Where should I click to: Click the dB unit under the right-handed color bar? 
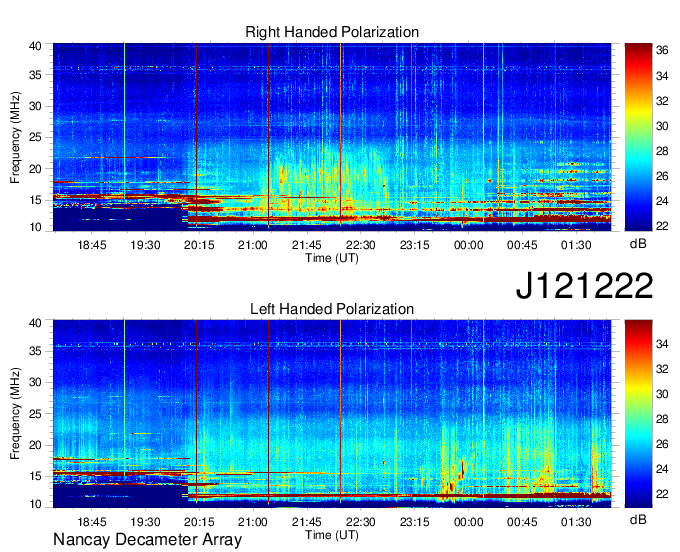[x=638, y=244]
